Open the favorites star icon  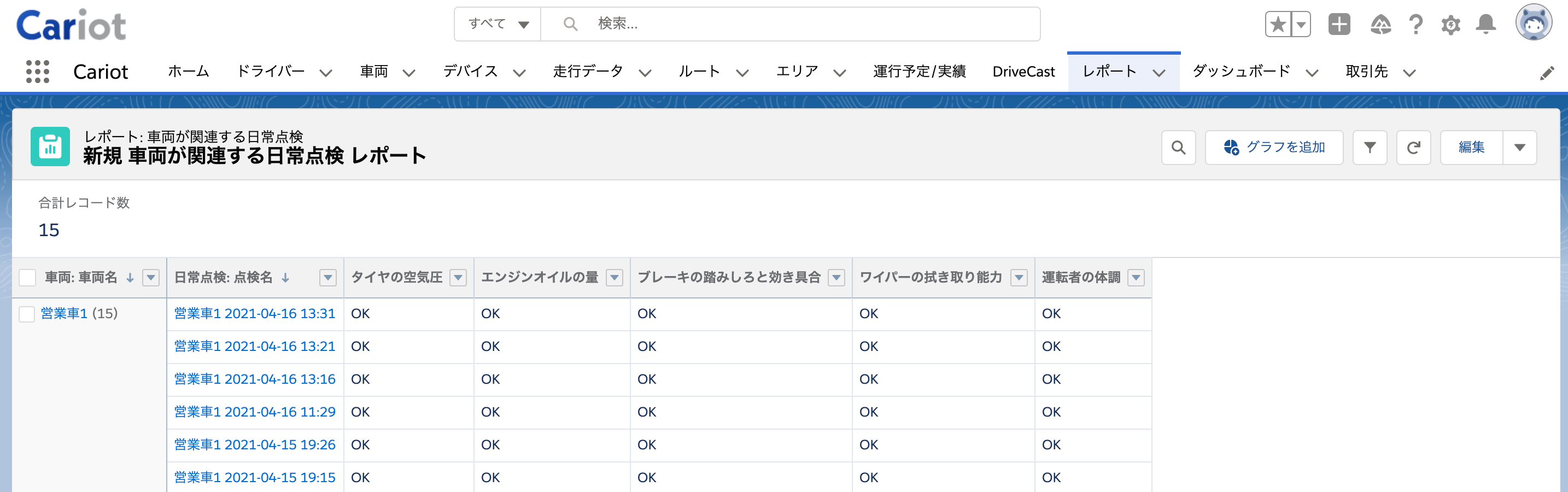tap(1278, 25)
